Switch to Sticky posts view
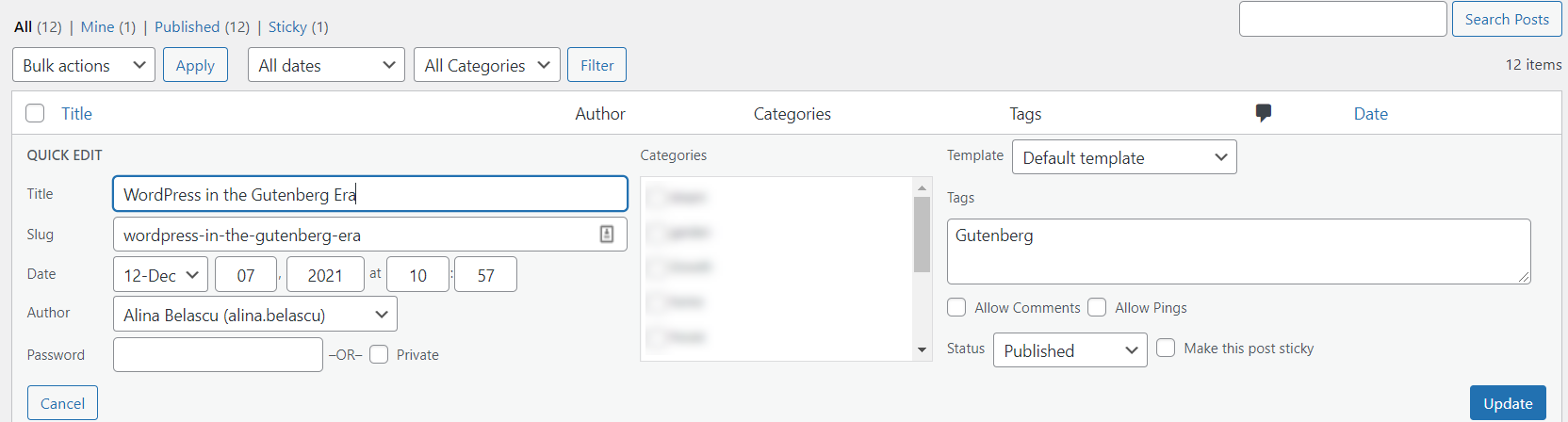 pyautogui.click(x=287, y=26)
